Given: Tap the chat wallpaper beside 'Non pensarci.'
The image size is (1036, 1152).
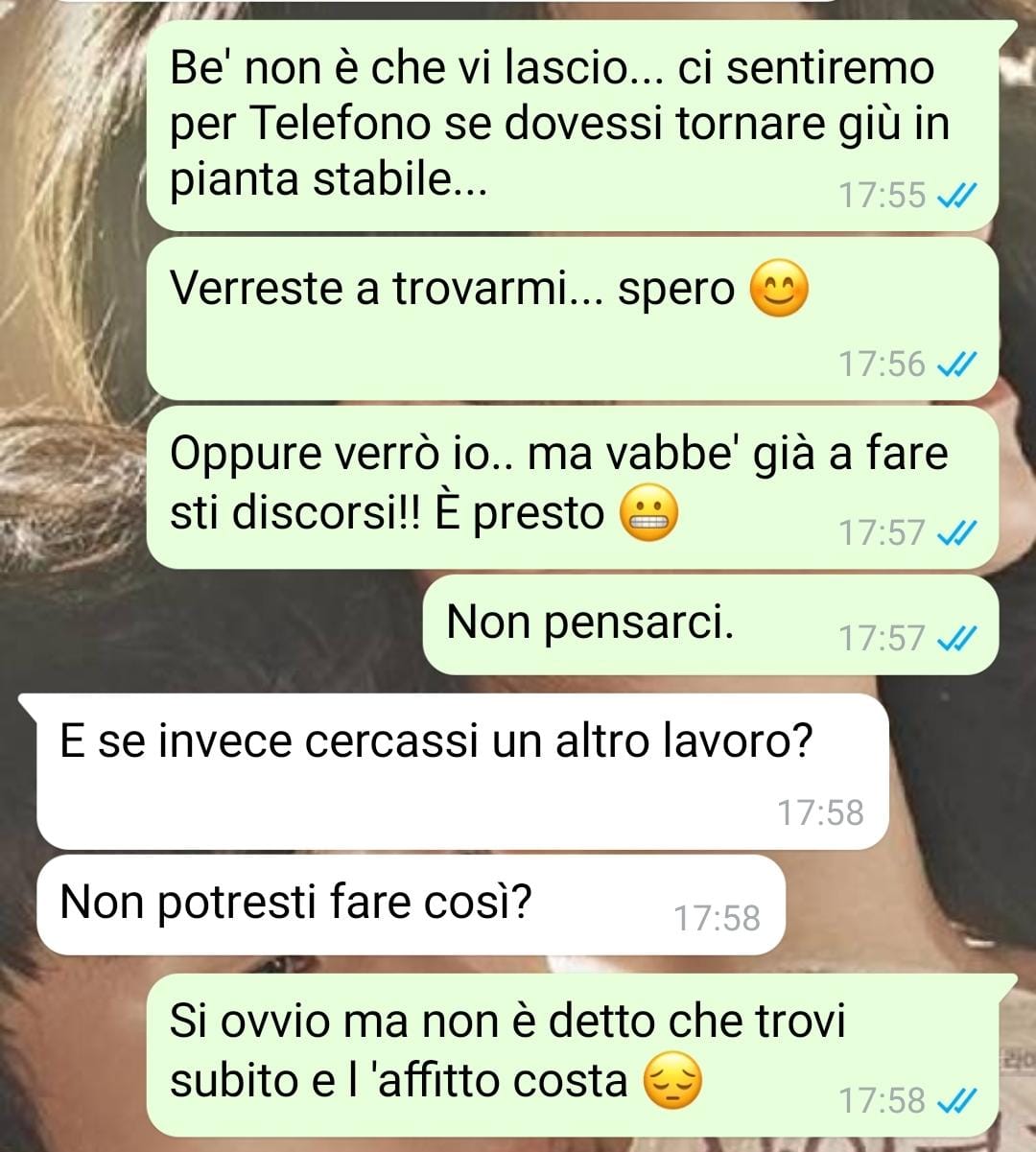Looking at the screenshot, I should (211, 624).
